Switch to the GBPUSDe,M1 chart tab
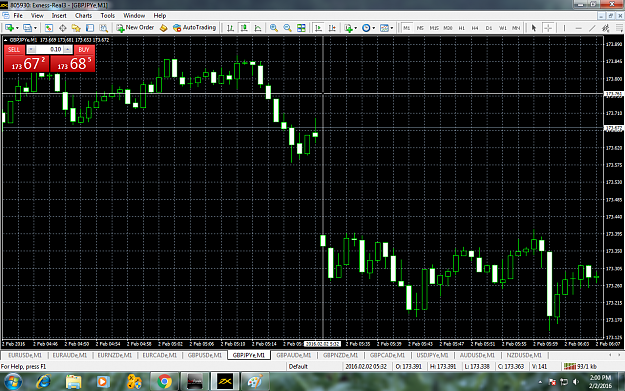The width and height of the screenshot is (625, 391). click(x=204, y=355)
